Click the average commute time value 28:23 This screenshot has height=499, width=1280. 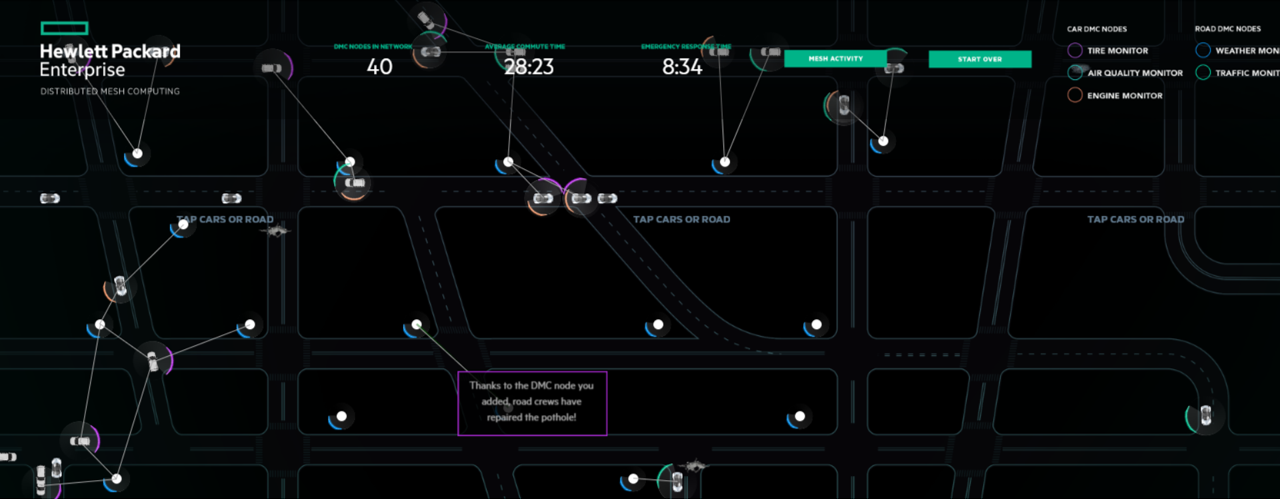click(528, 67)
